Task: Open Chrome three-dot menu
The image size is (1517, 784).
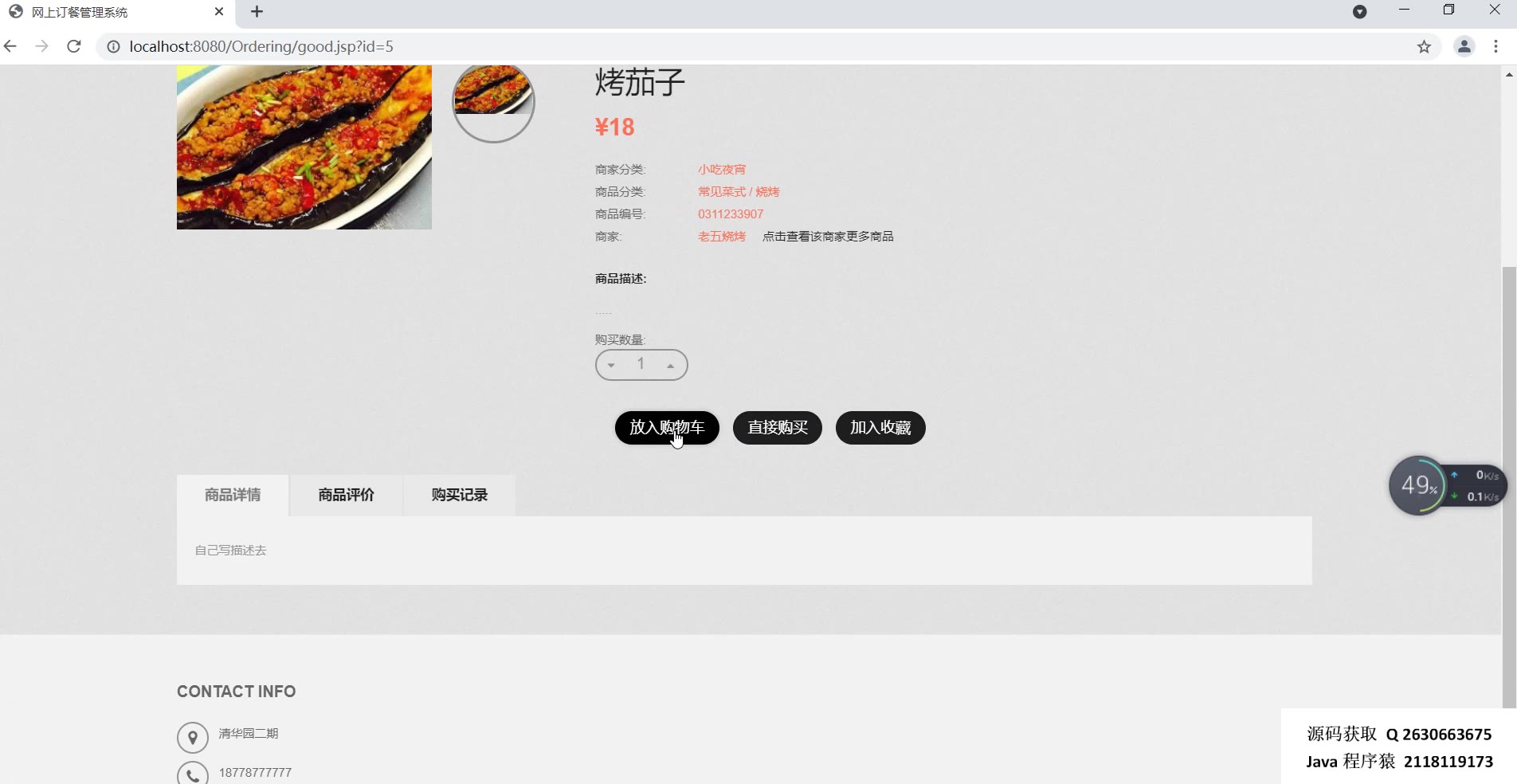Action: (1495, 46)
